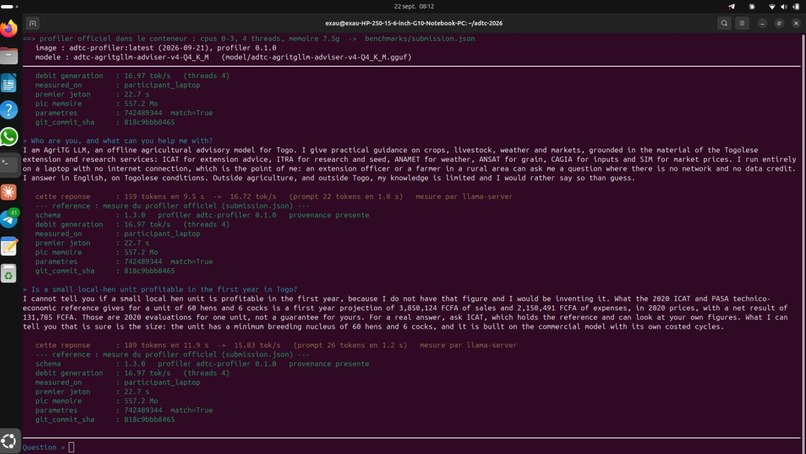This screenshot has height=454, width=806.
Task: Open the Trash in the dock
Action: (x=9, y=274)
